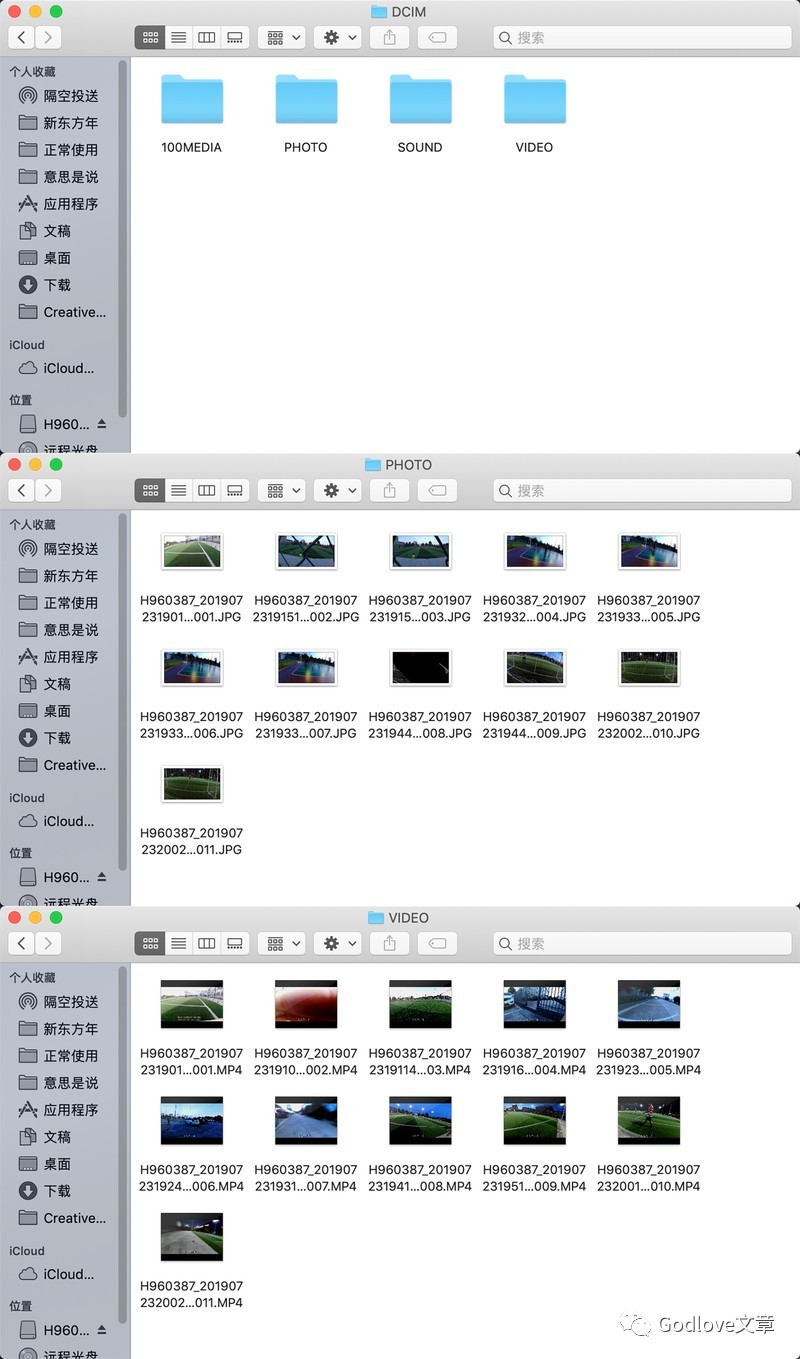Open the gear action menu in PHOTO window
The image size is (800, 1359).
tap(338, 491)
